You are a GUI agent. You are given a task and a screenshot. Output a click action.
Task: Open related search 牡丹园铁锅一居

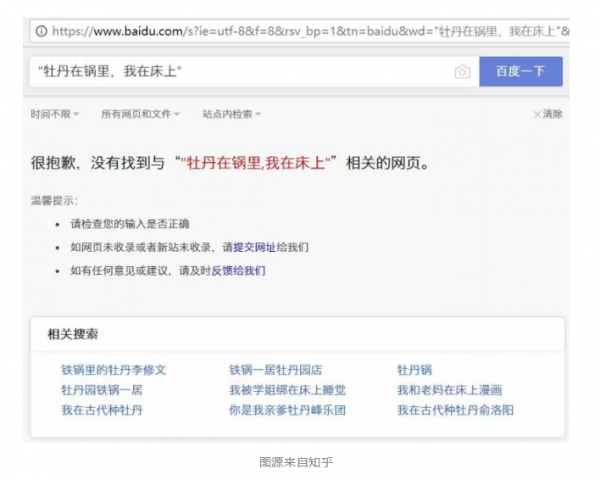(x=102, y=390)
